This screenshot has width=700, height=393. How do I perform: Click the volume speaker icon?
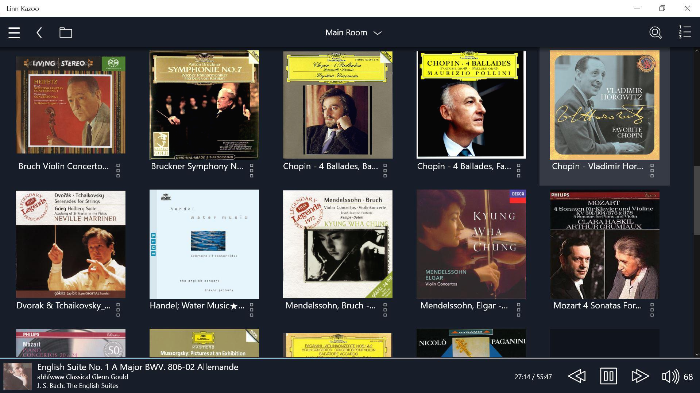[670, 376]
